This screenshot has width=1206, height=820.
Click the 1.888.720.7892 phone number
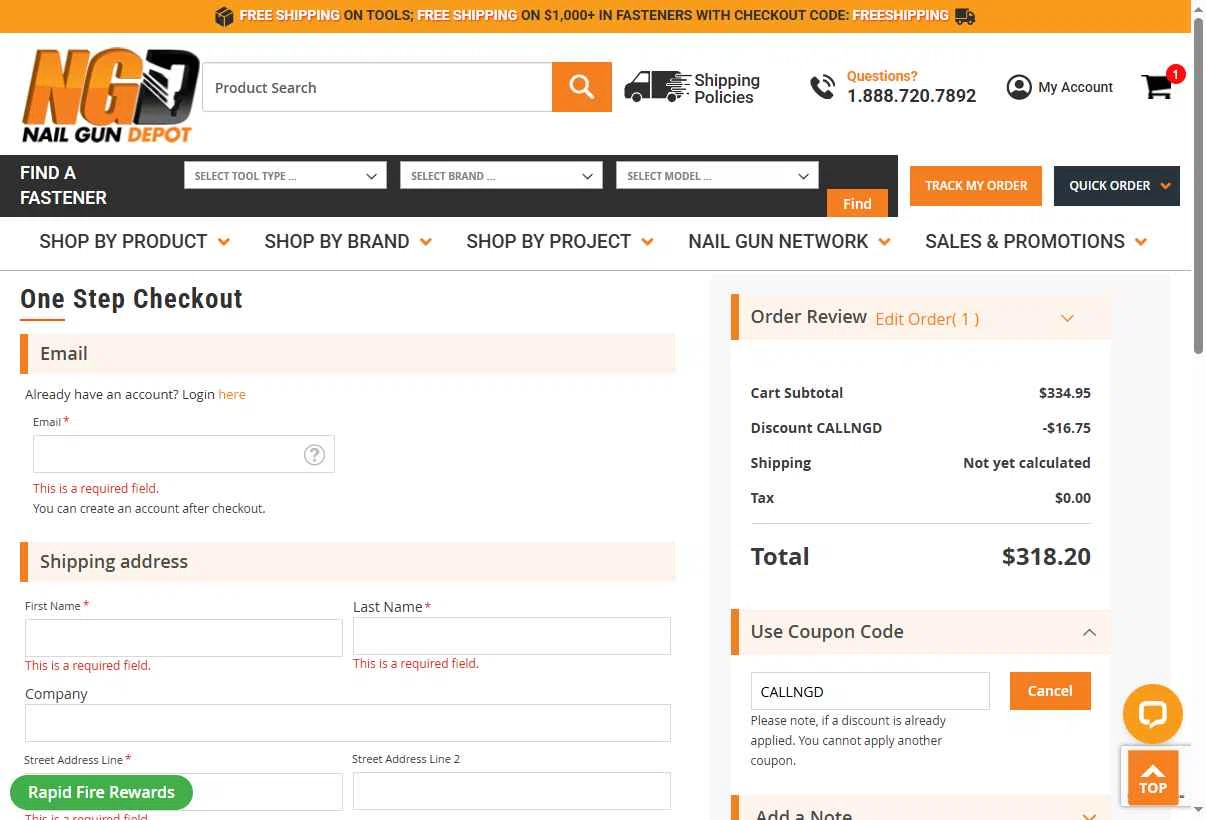point(911,96)
